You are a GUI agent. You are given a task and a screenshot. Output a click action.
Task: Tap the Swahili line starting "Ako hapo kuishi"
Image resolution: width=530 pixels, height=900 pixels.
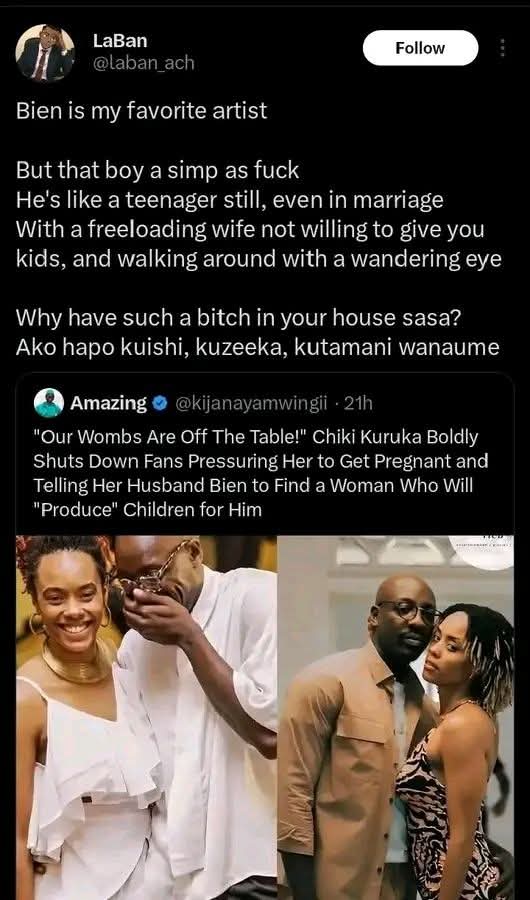point(258,348)
